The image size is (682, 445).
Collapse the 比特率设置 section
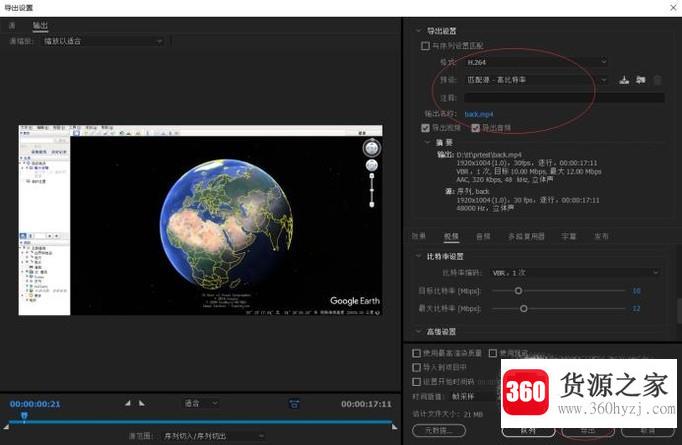click(418, 256)
